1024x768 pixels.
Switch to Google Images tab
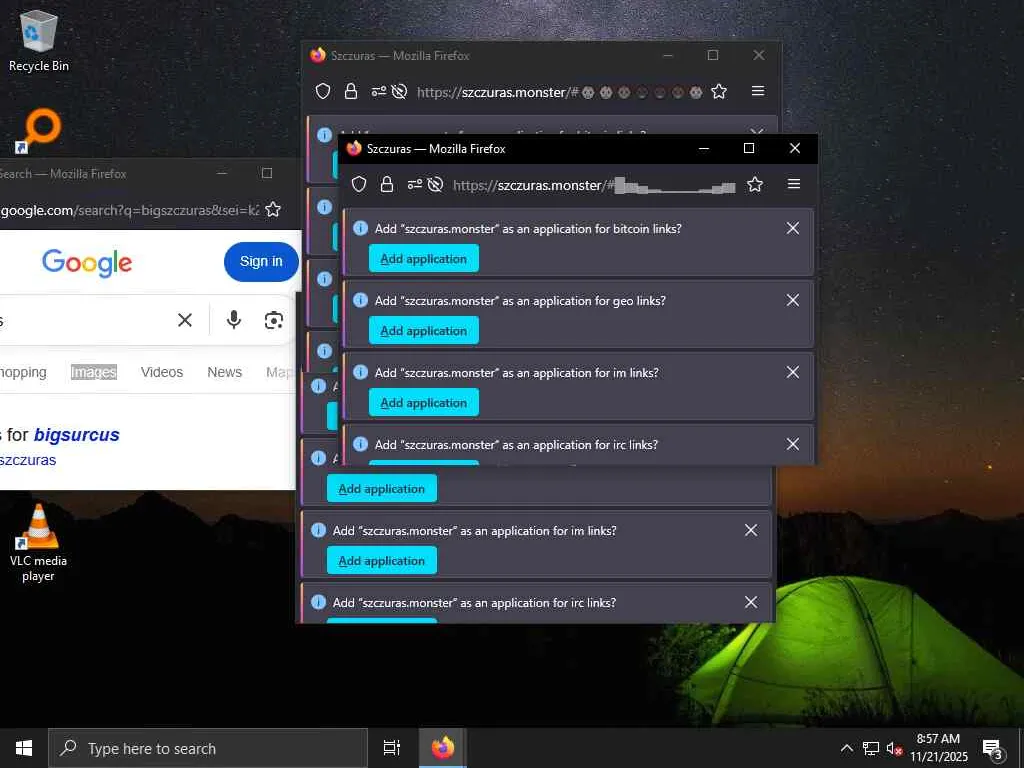tap(93, 372)
